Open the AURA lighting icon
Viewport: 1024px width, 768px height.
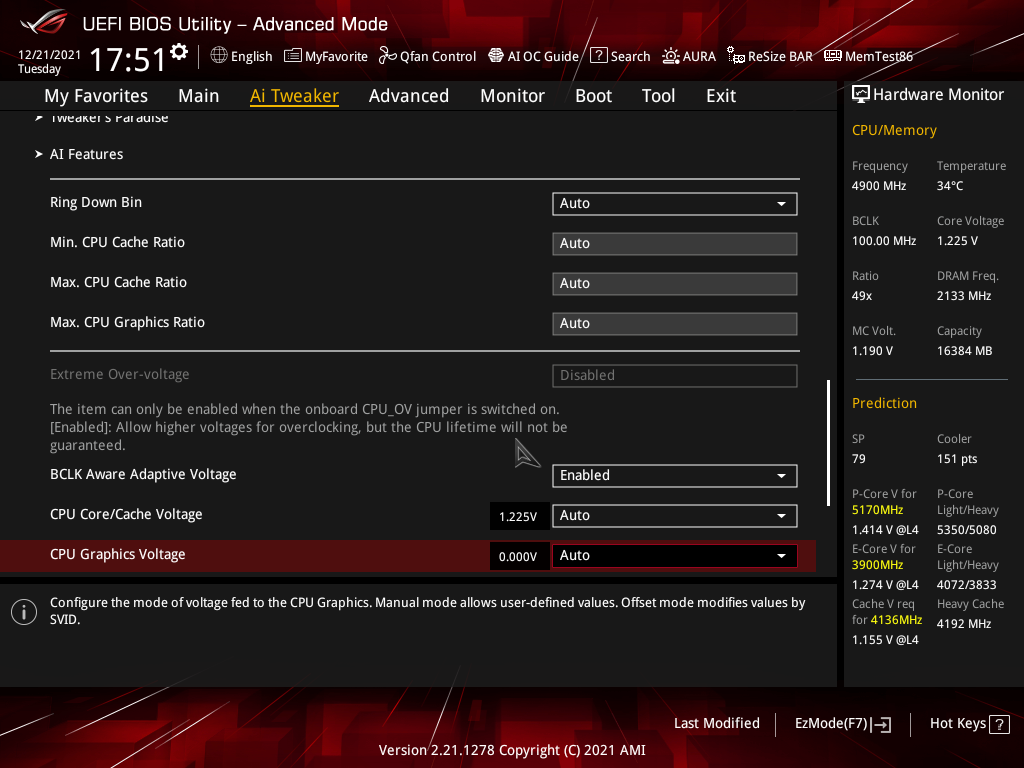point(671,56)
